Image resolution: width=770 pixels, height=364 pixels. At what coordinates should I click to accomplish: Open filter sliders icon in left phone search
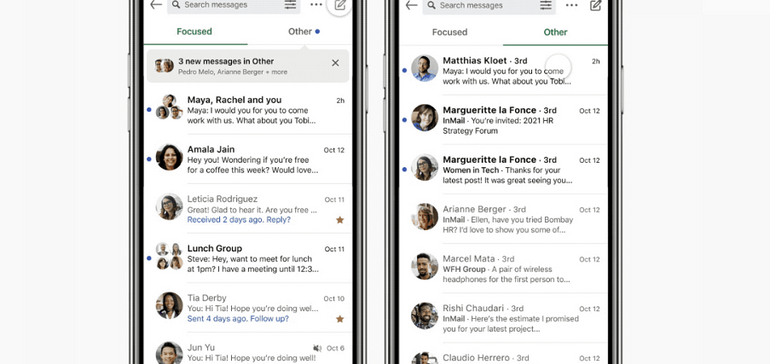pos(290,5)
